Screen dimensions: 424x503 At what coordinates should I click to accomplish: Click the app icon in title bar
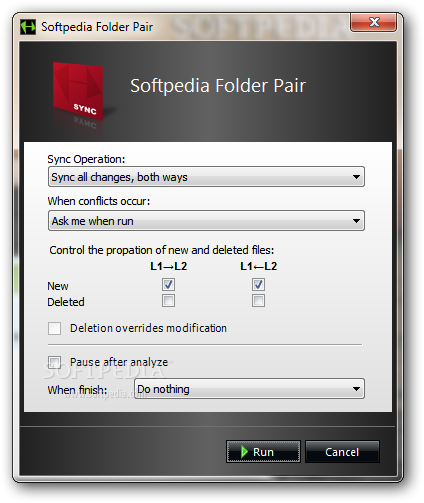(x=28, y=27)
